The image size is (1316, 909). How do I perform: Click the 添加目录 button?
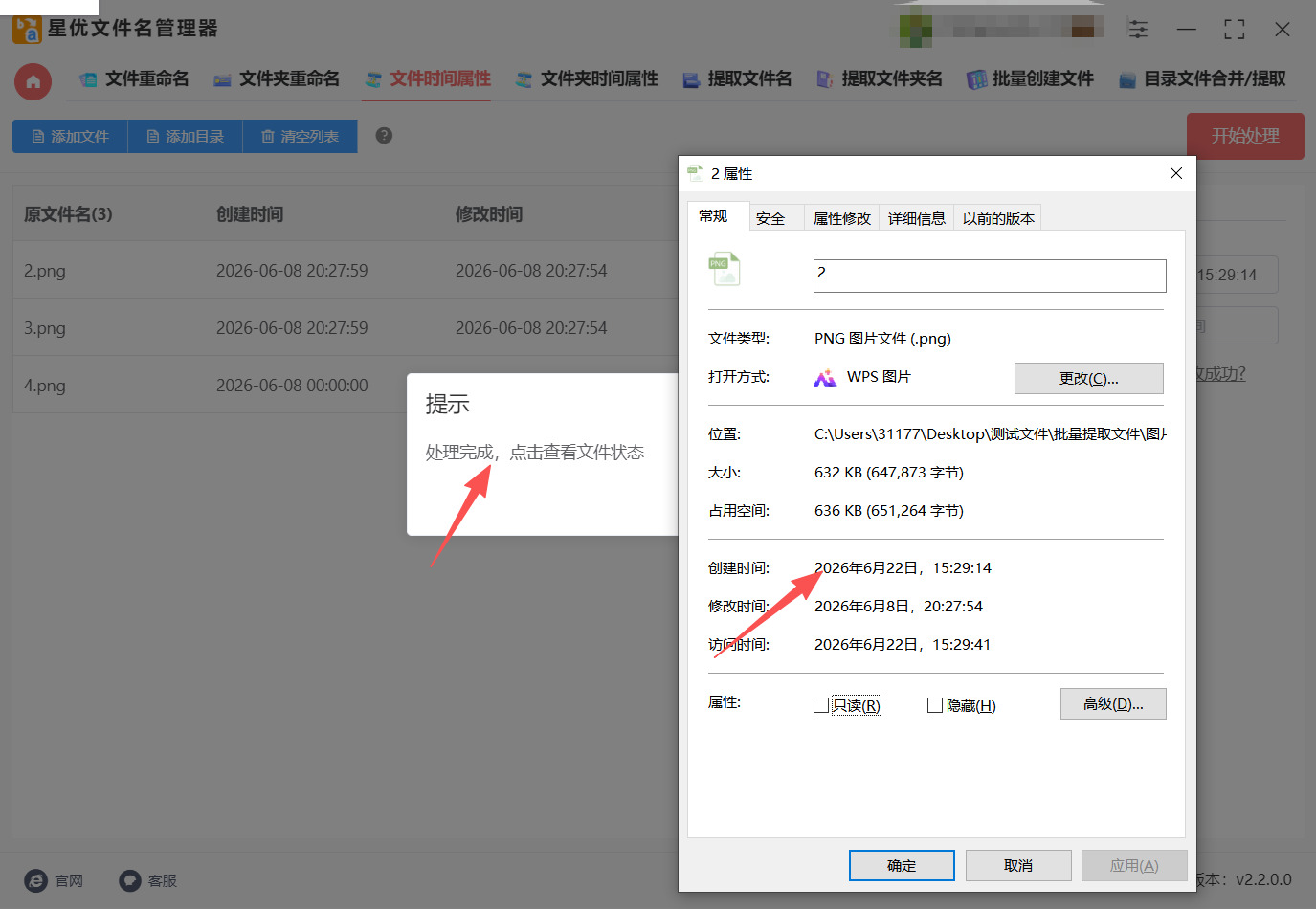(185, 136)
